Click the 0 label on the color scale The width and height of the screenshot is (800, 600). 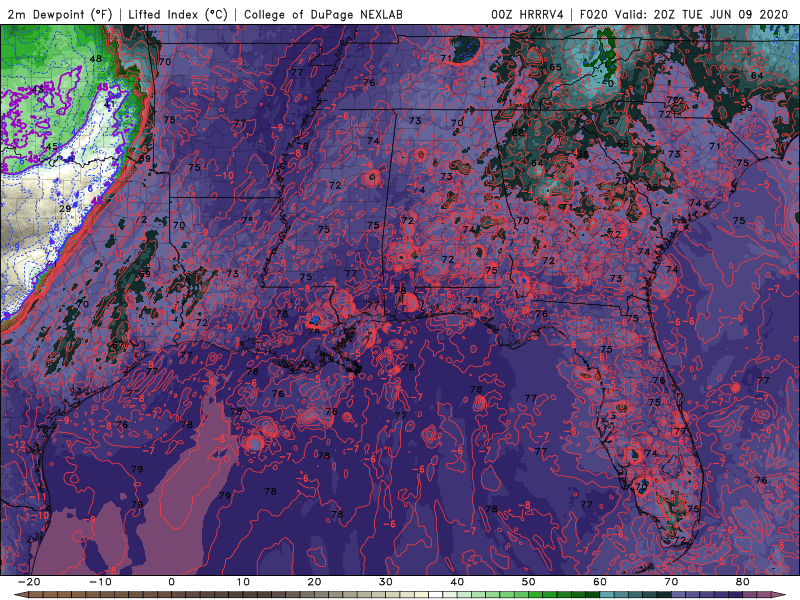point(171,582)
